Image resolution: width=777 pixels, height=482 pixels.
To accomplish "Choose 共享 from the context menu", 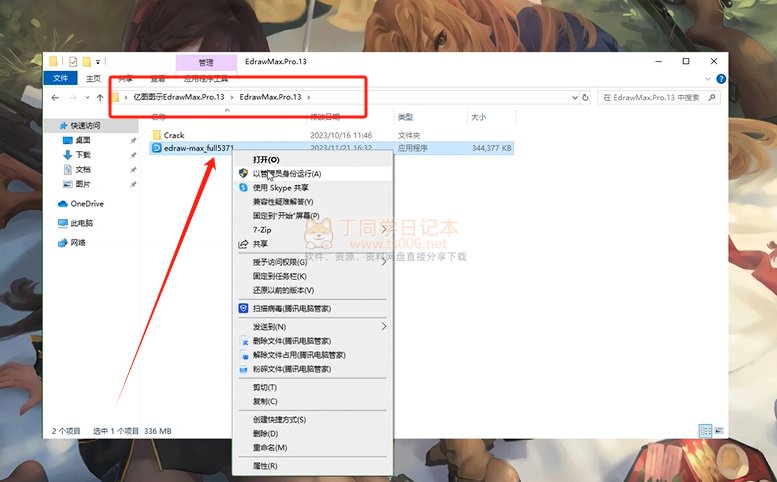I will [313, 244].
